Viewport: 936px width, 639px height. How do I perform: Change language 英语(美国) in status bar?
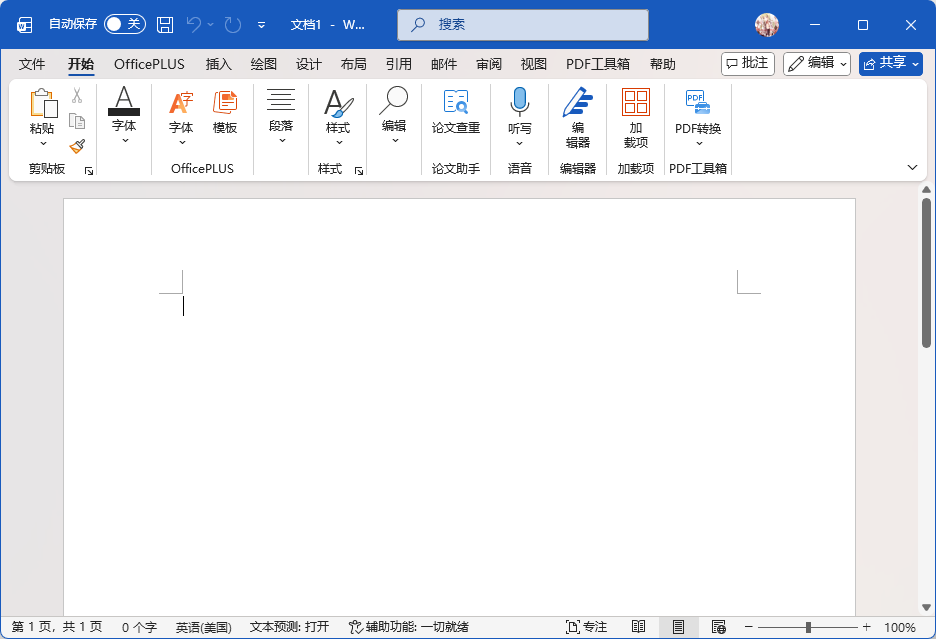point(204,627)
